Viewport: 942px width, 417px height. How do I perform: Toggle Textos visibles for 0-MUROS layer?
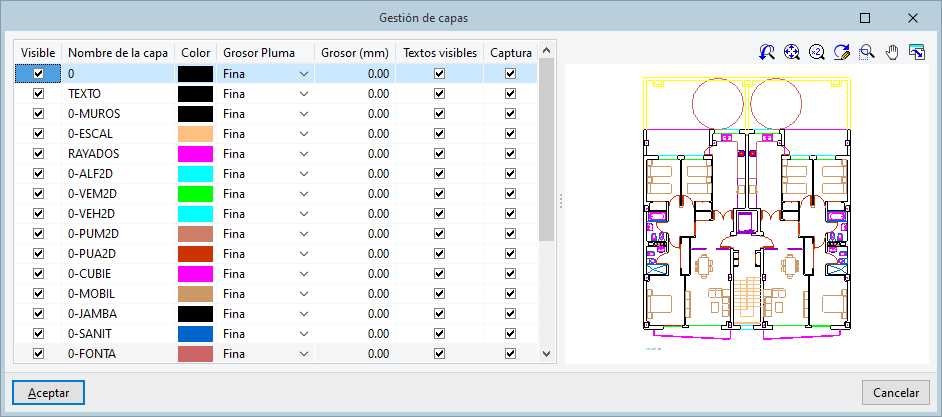(438, 113)
